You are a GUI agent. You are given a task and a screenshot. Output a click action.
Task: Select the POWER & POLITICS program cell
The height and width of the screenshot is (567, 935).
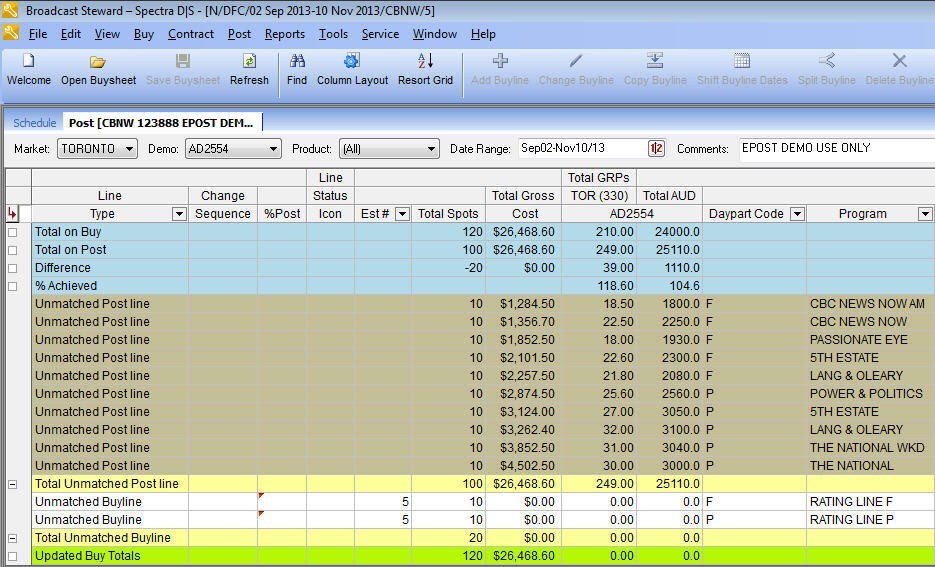(x=869, y=394)
